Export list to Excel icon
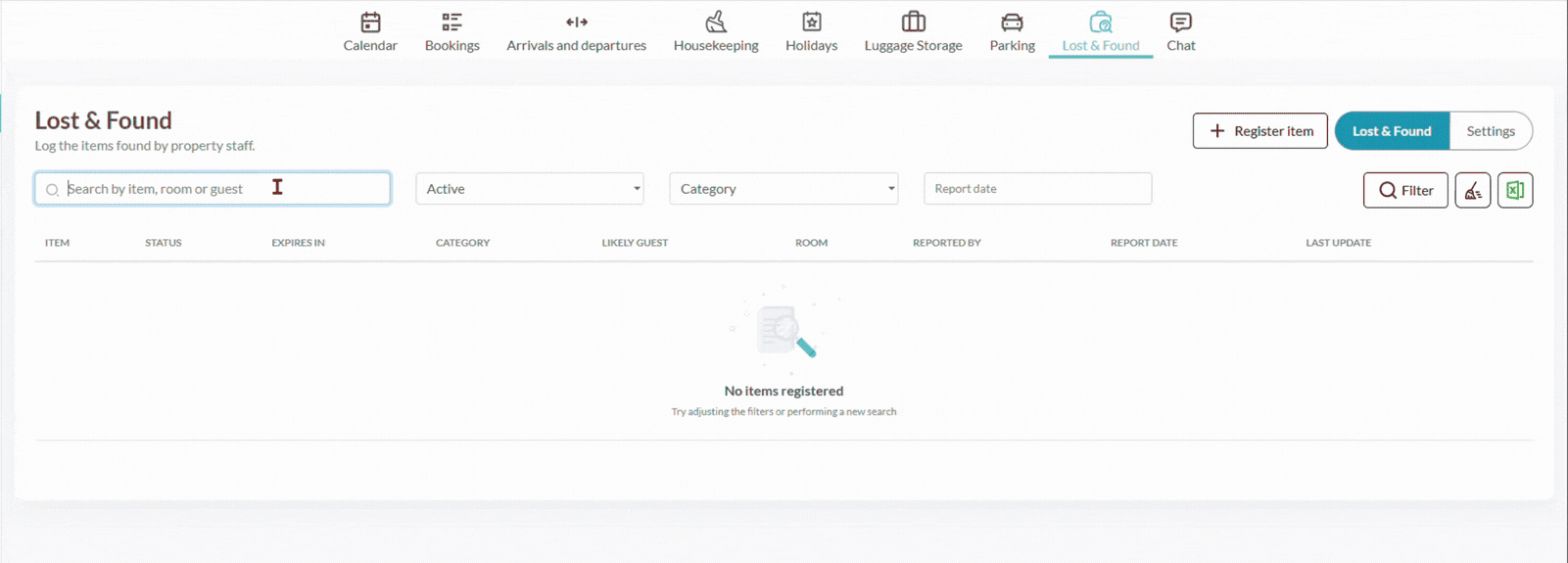Screen dimensions: 1568x563 (1515, 190)
